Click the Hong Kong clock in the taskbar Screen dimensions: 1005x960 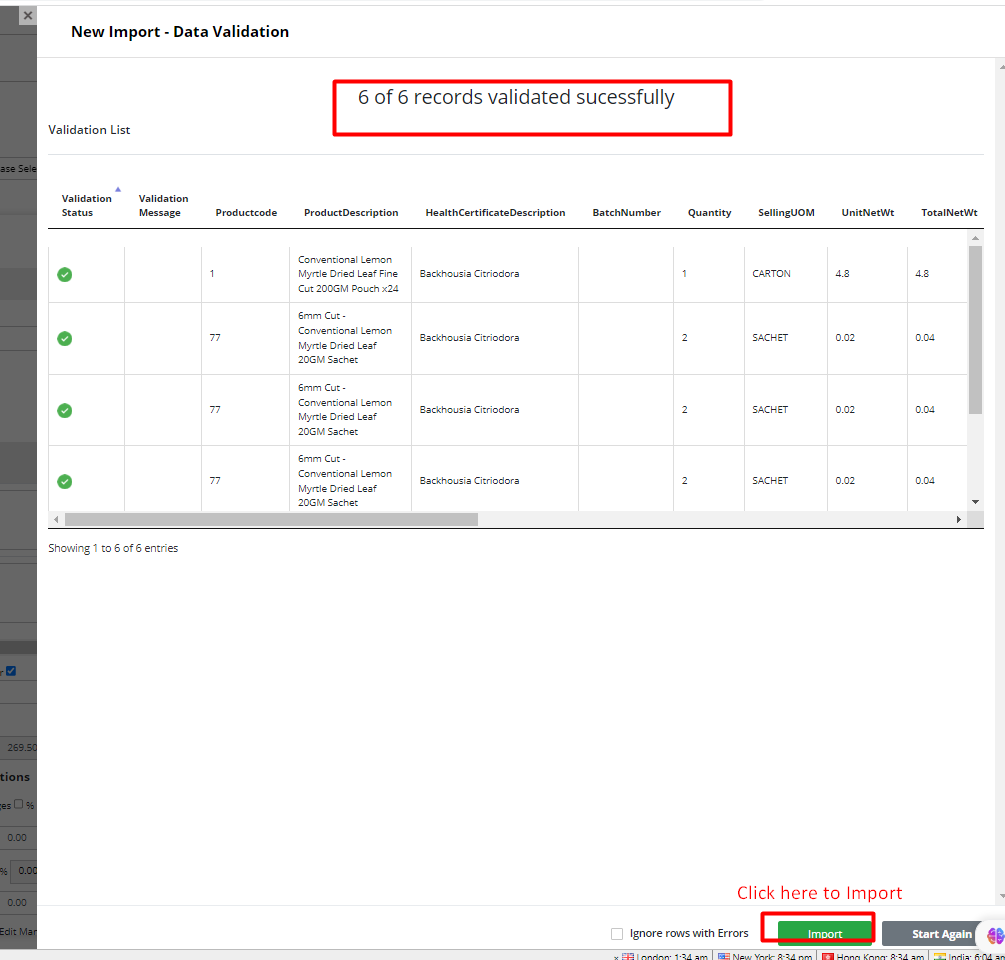point(873,956)
